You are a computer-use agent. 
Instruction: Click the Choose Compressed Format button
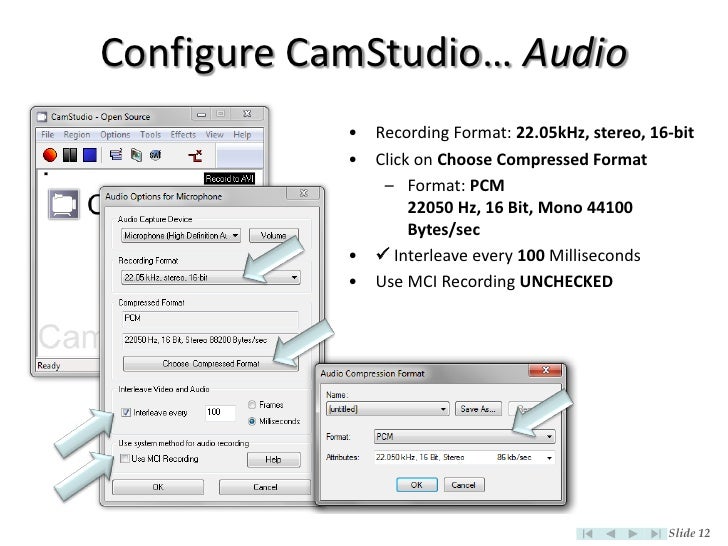(x=210, y=364)
